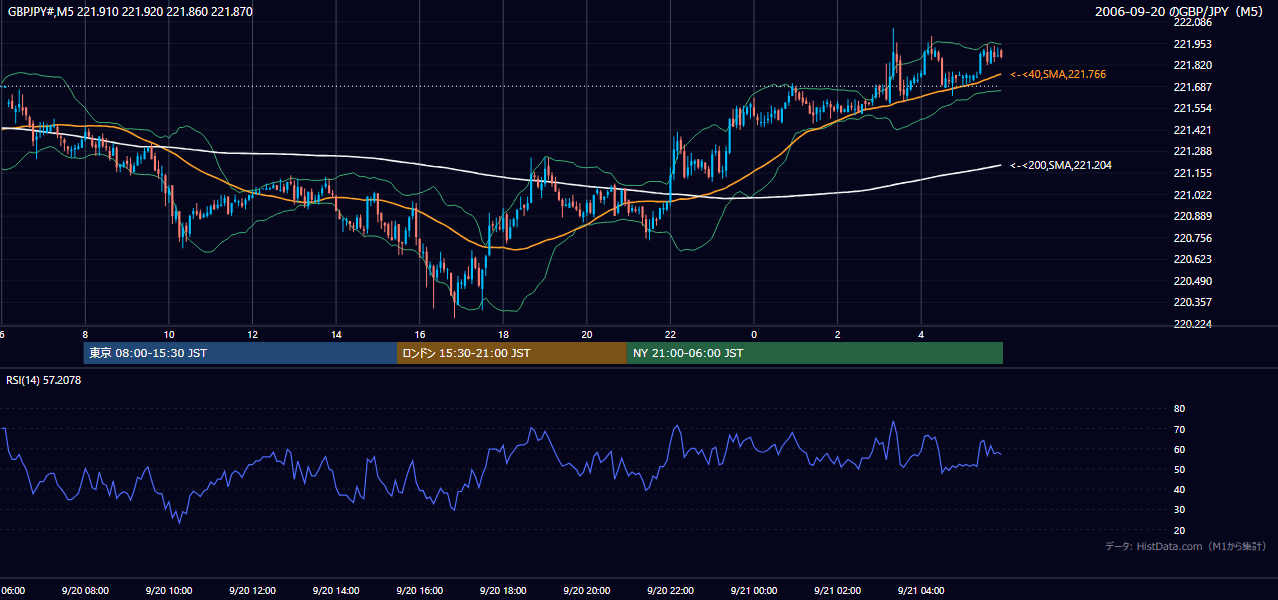1278x600 pixels.
Task: Click the 9/20 18:00 time label
Action: point(502,591)
